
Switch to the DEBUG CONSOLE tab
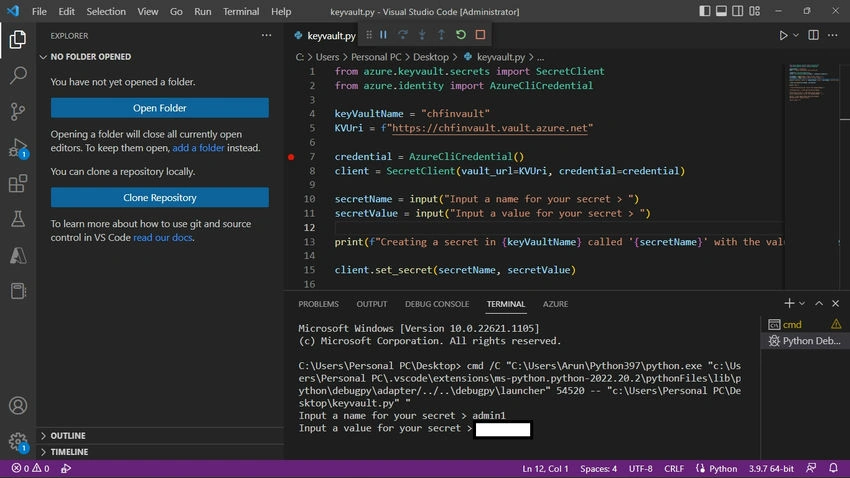click(437, 304)
